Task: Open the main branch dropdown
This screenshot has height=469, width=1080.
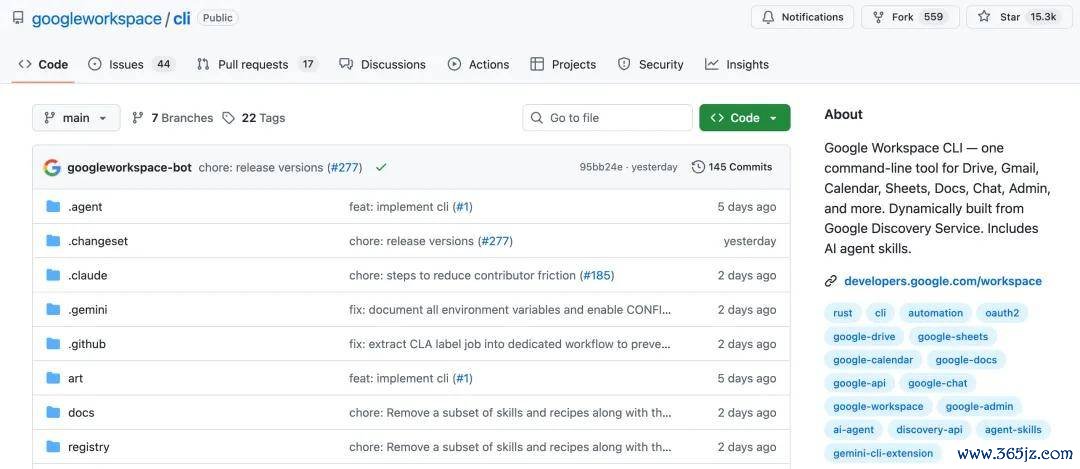Action: (76, 118)
